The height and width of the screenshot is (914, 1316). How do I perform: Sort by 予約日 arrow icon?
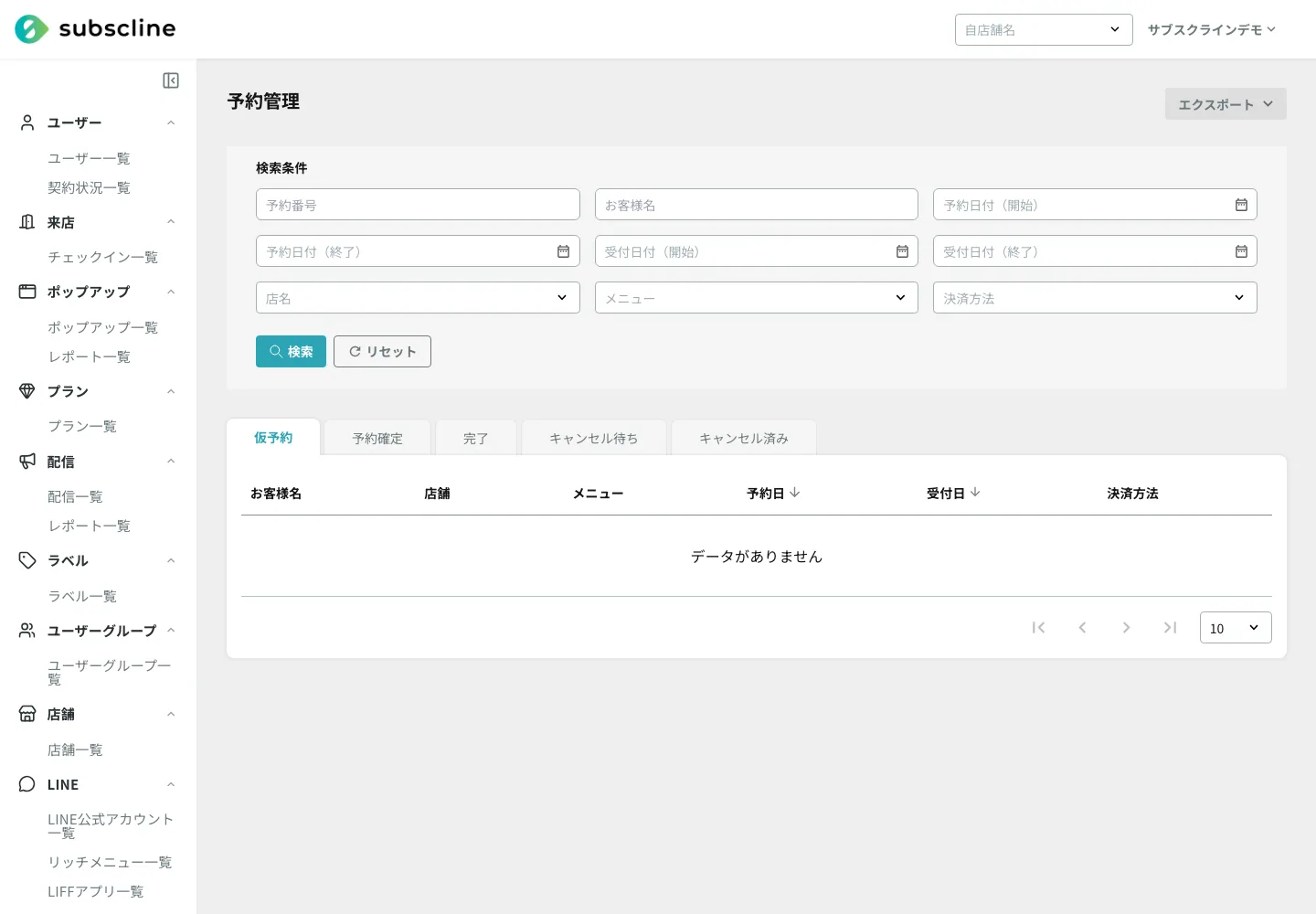795,493
